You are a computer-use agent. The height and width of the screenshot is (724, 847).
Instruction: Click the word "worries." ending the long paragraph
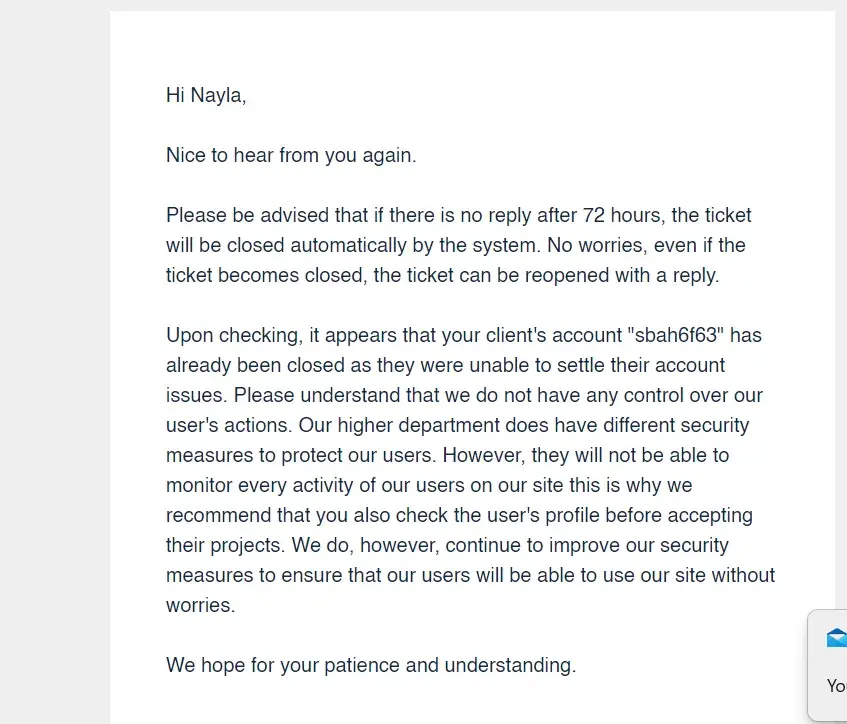(x=200, y=605)
